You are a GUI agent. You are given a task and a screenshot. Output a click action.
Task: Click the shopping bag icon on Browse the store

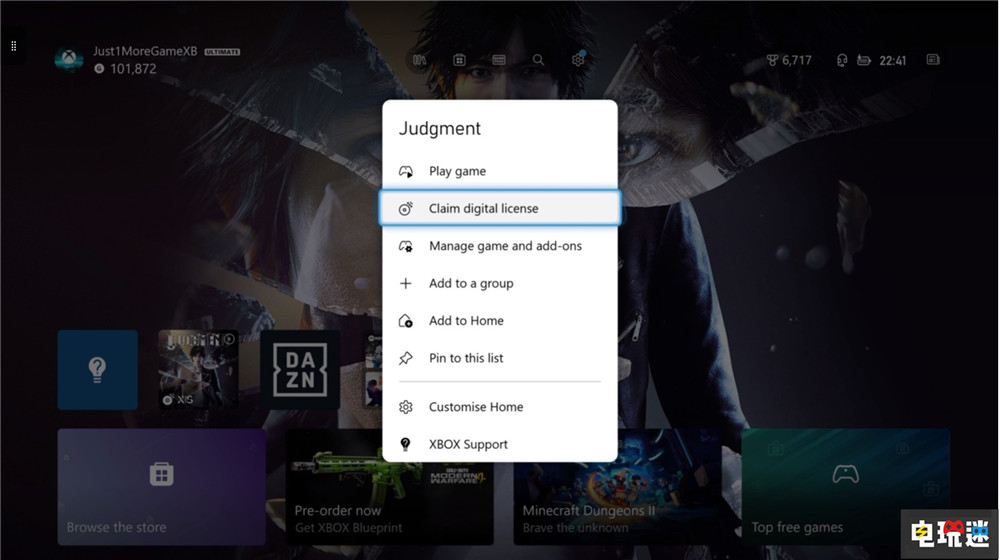point(161,474)
